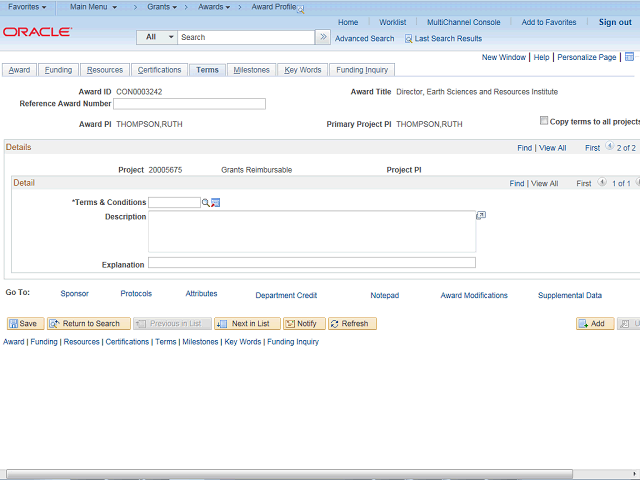Viewport: 640px width, 480px height.
Task: Click the Previous in List button
Action: (x=172, y=324)
